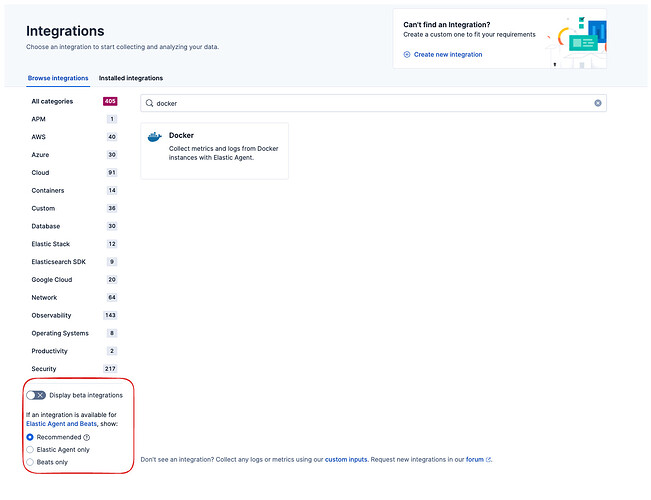The width and height of the screenshot is (651, 500).
Task: Open the Recommended help question-mark icon
Action: pos(86,437)
